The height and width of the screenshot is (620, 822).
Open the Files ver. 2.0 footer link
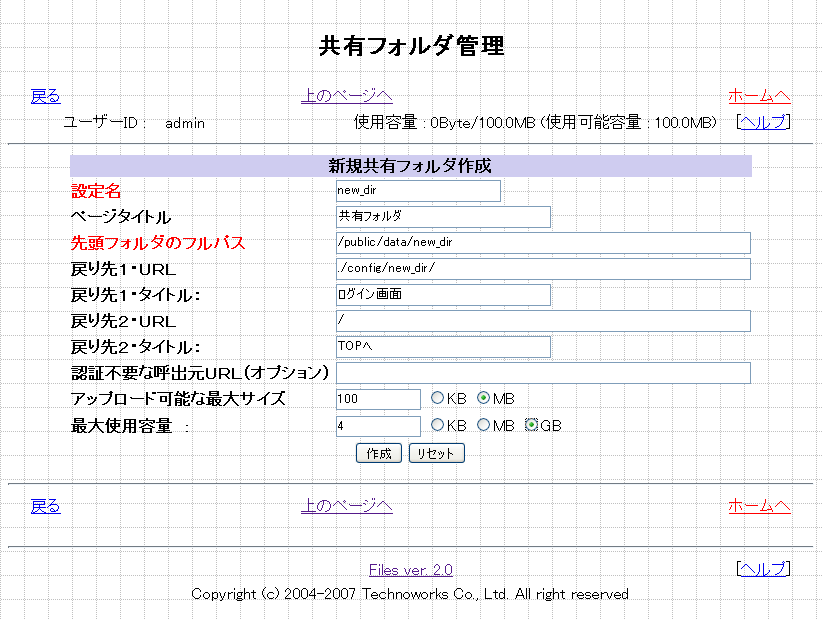pyautogui.click(x=410, y=570)
